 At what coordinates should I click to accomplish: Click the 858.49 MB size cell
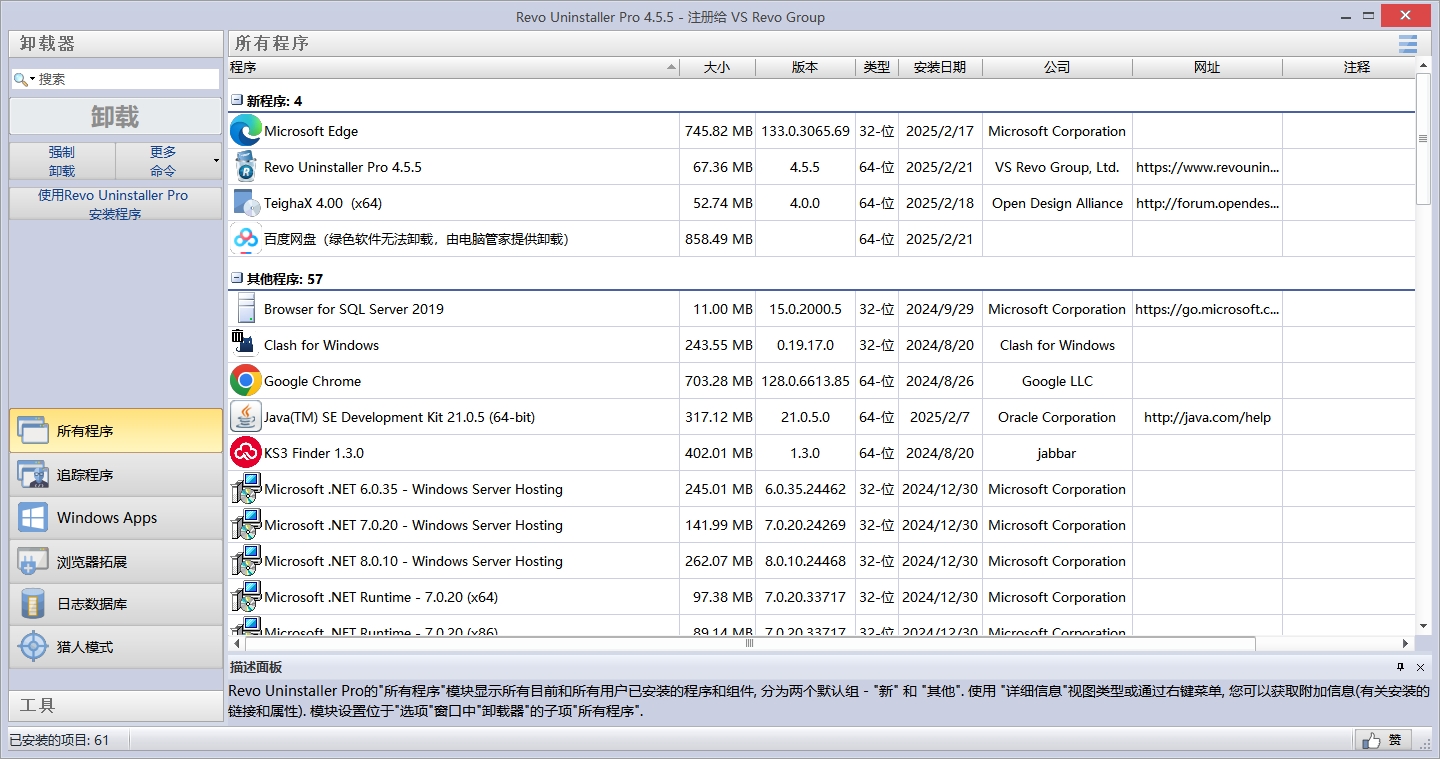pos(718,239)
